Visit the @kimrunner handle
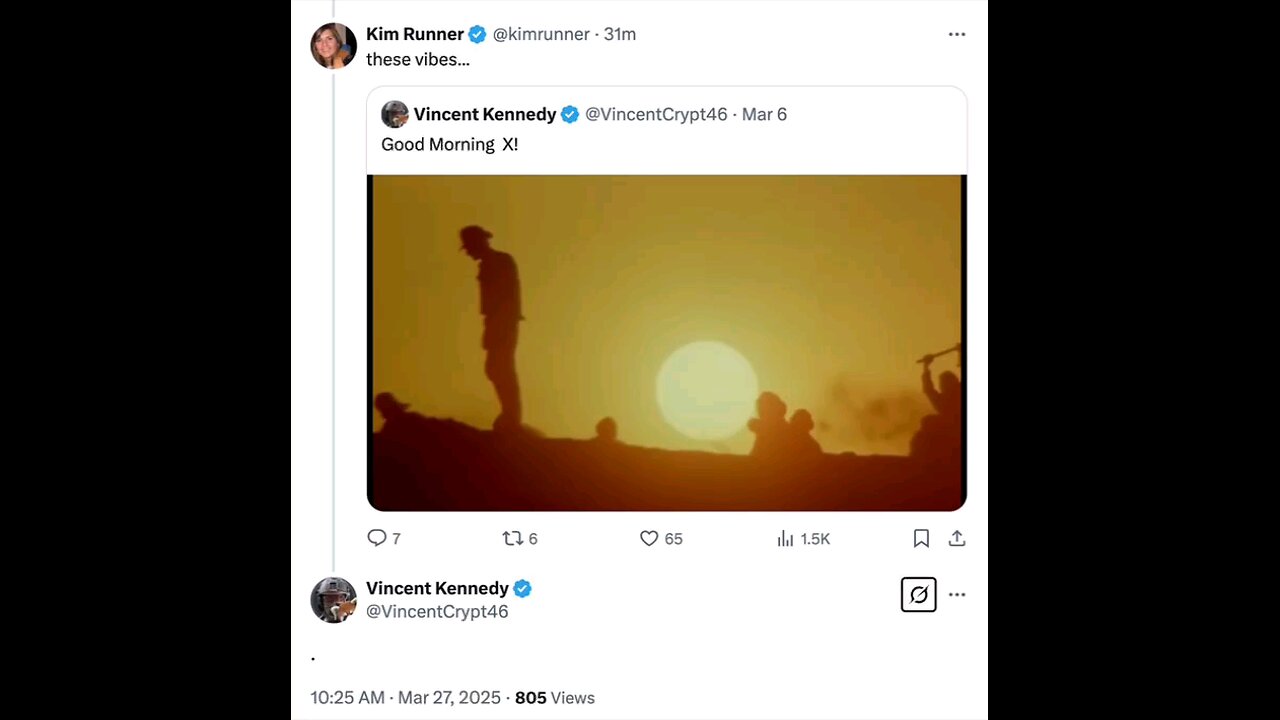Image resolution: width=1280 pixels, height=720 pixels. pos(541,34)
